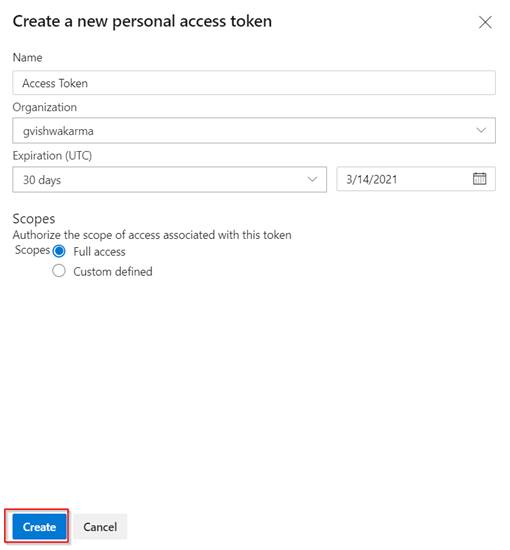The width and height of the screenshot is (510, 550).
Task: Click the Authorize the scope description text
Action: pyautogui.click(x=152, y=235)
